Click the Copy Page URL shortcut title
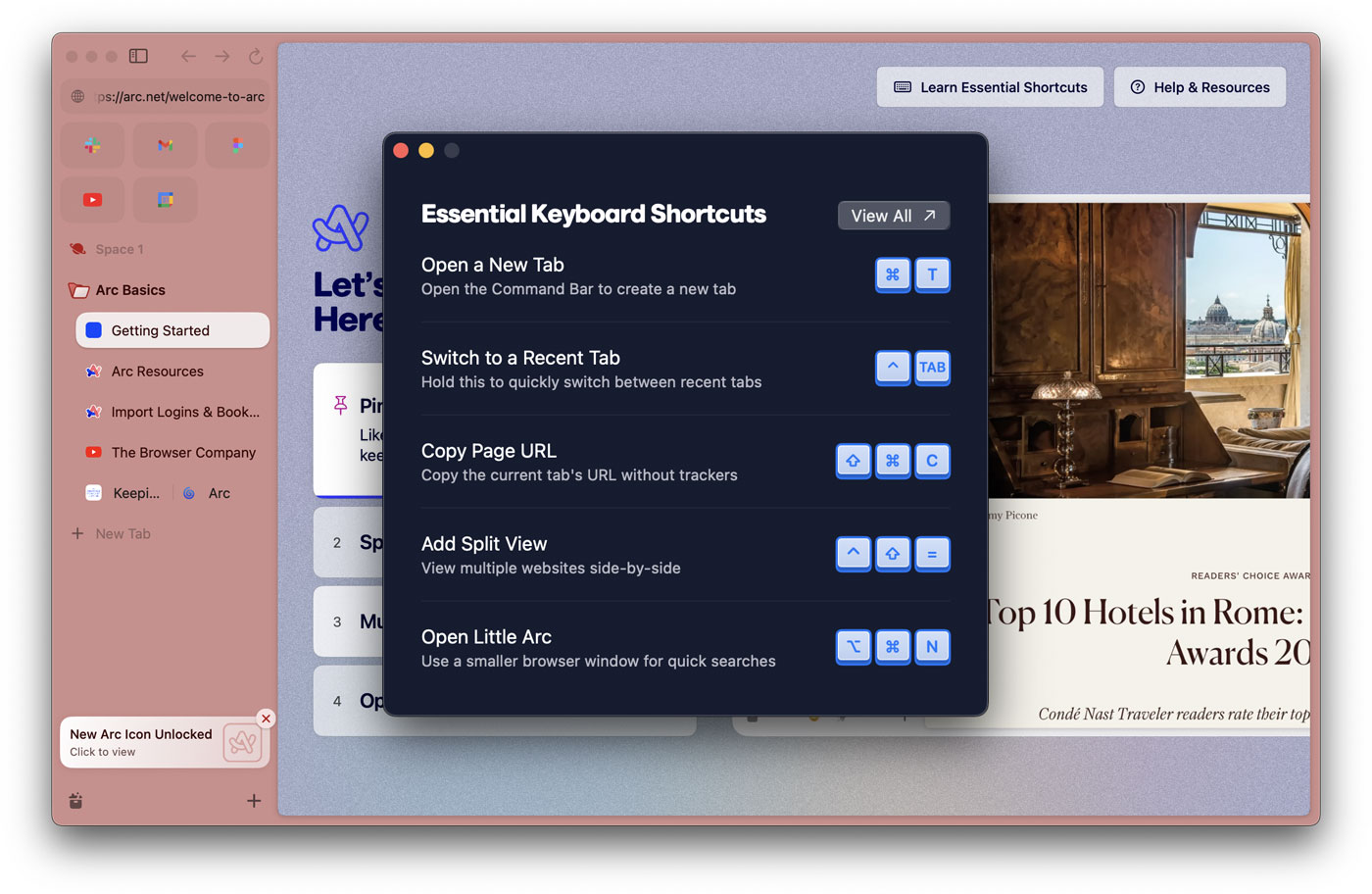The image size is (1372, 894). tap(489, 451)
